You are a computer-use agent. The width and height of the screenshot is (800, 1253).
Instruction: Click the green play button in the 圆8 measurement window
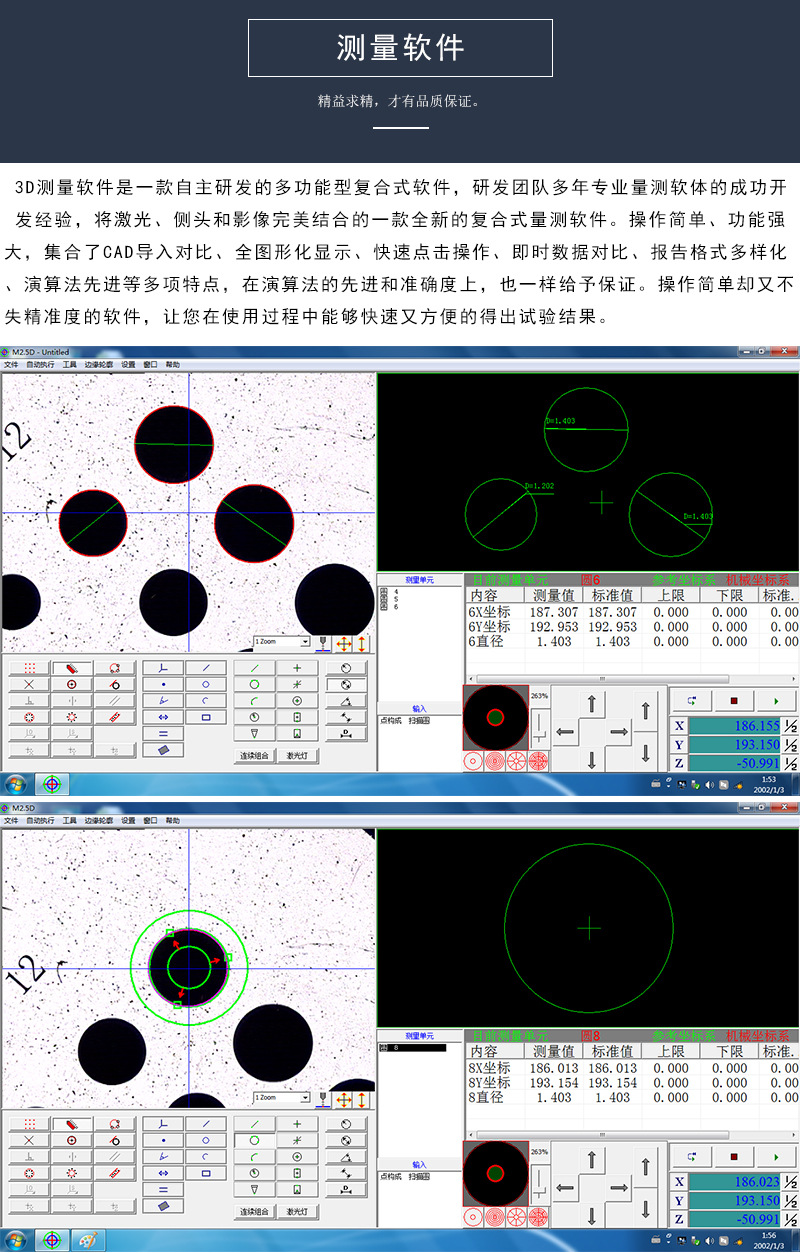point(777,1156)
